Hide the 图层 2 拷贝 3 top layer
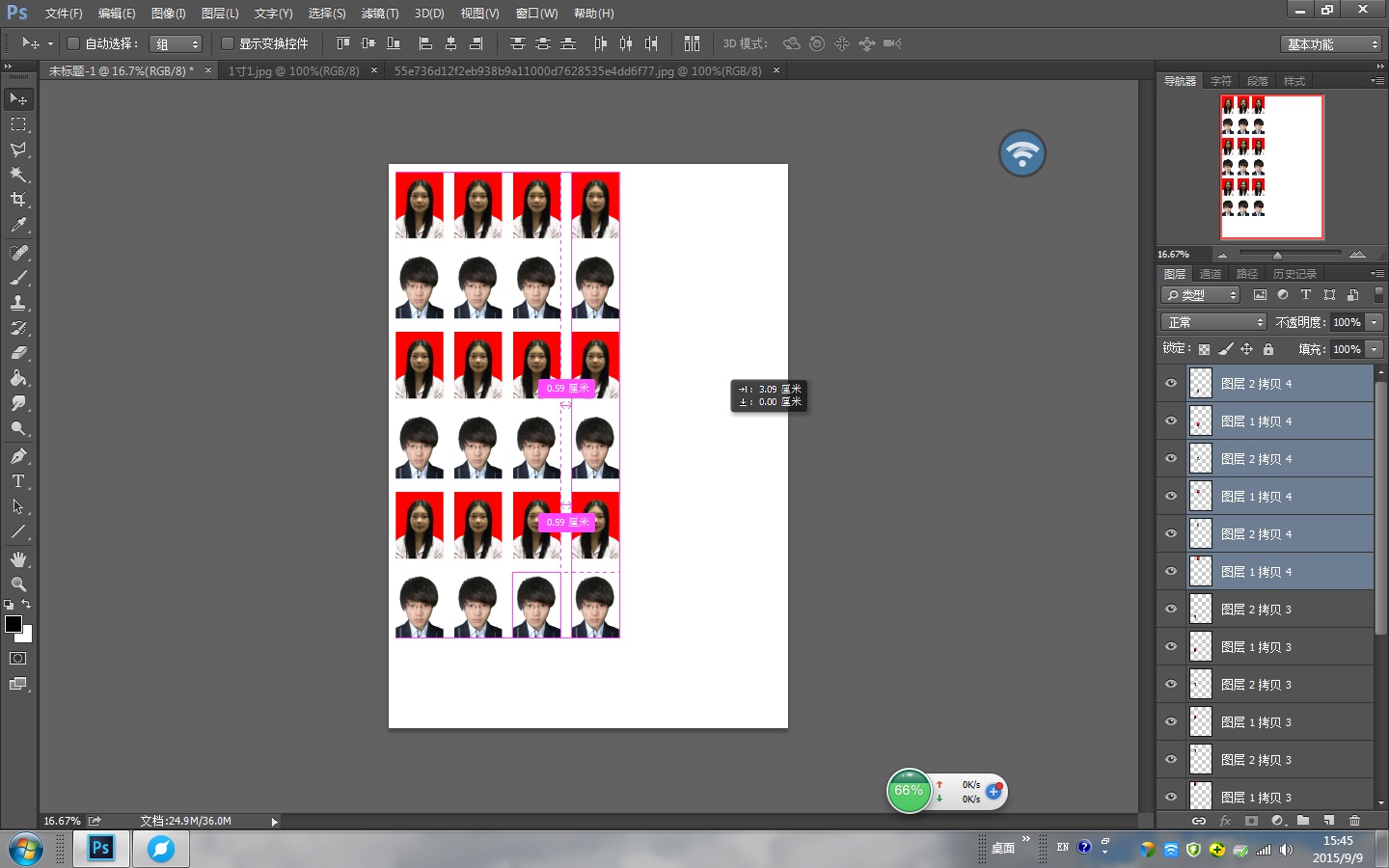1389x868 pixels. pyautogui.click(x=1171, y=610)
